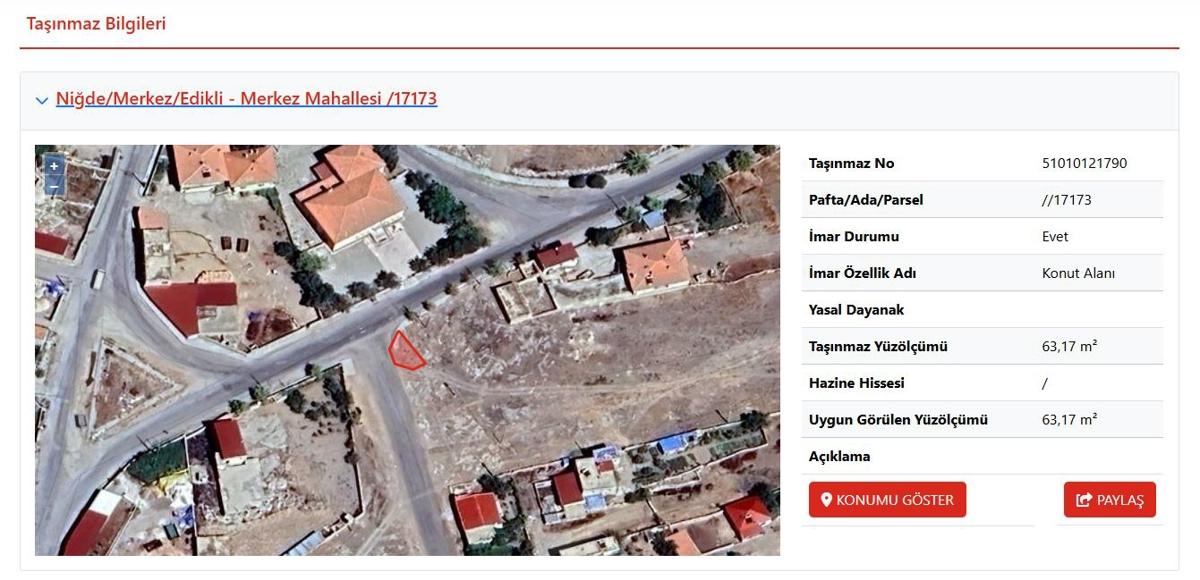Open the Niğde/Merkez/Edikli - Merkez Mahallesi /17173 link
The width and height of the screenshot is (1200, 580).
tap(246, 99)
